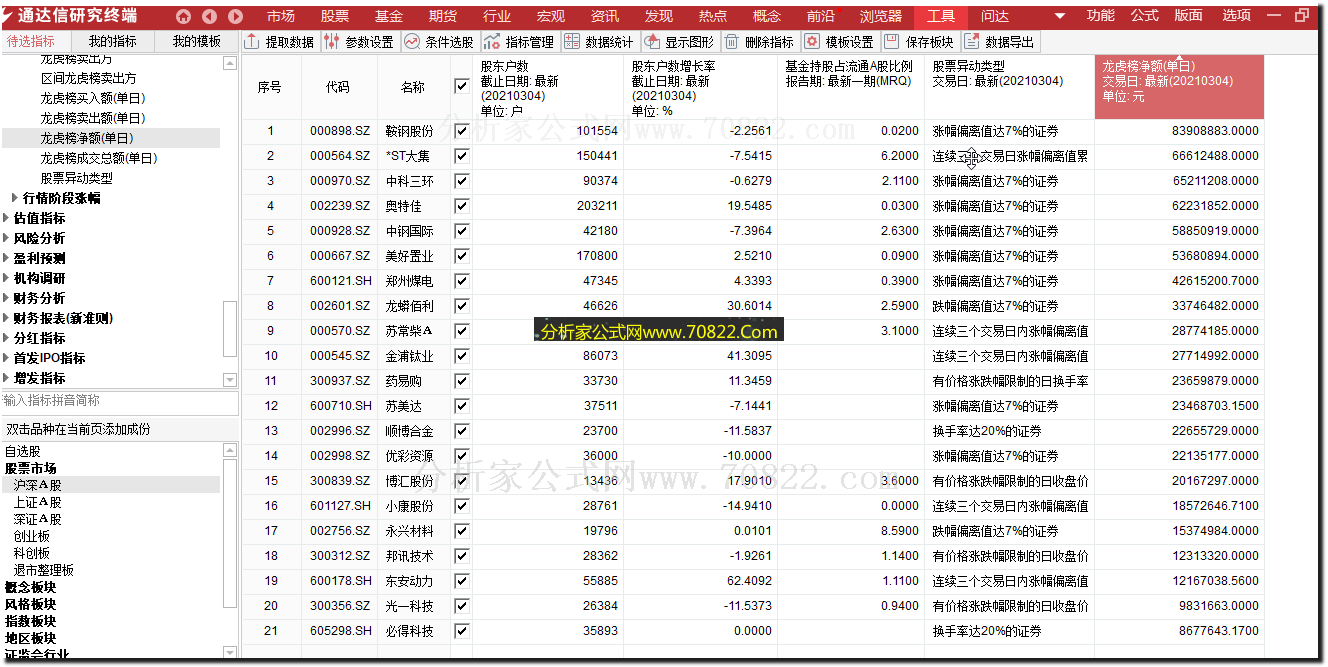Open the 版面 menu

(1189, 16)
